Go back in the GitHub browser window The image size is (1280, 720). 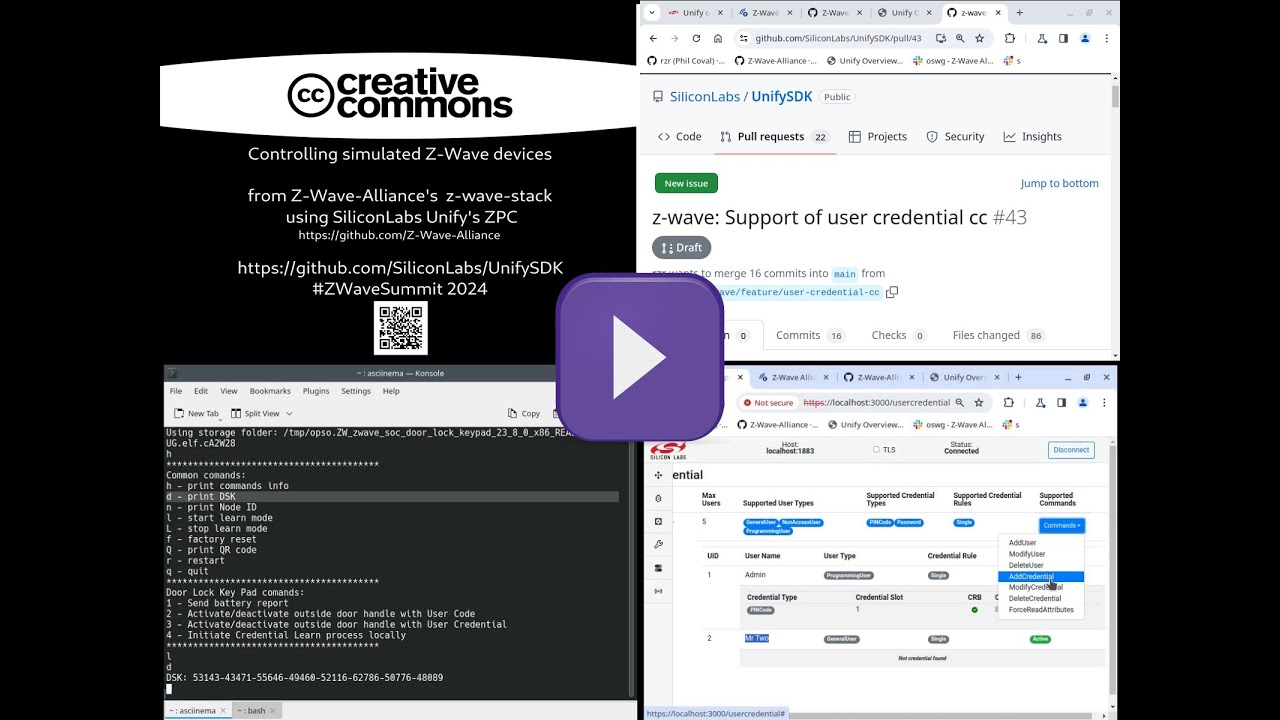[x=653, y=39]
